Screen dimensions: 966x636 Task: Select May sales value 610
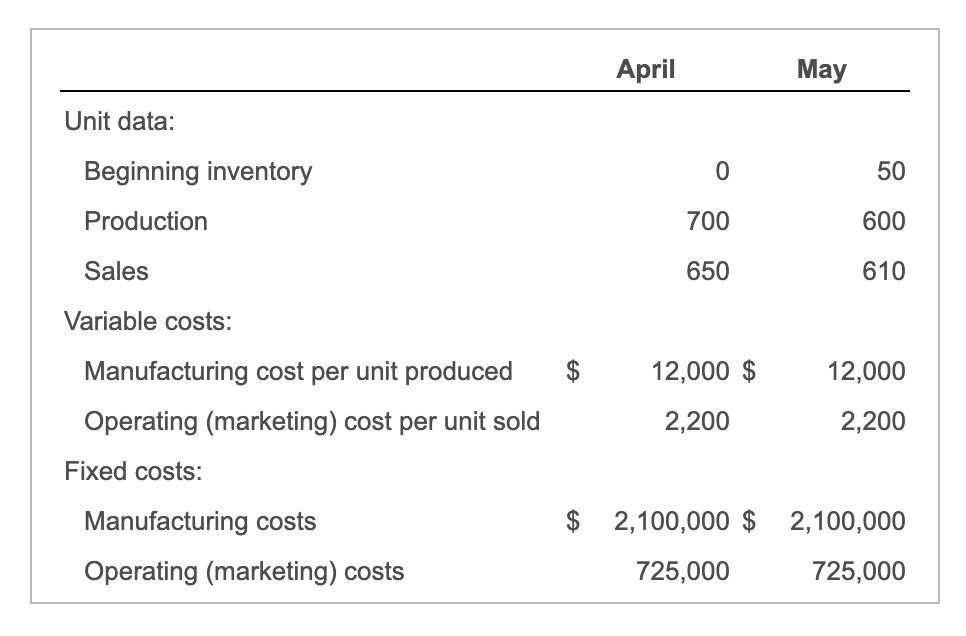(885, 271)
